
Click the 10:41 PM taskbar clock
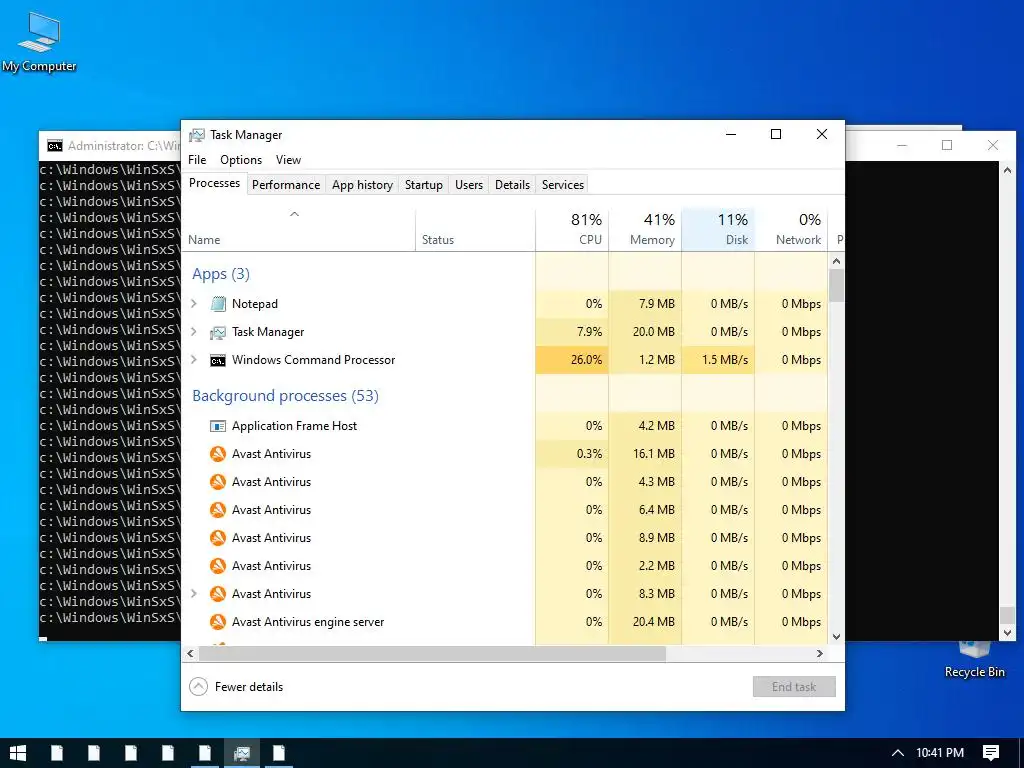click(940, 753)
